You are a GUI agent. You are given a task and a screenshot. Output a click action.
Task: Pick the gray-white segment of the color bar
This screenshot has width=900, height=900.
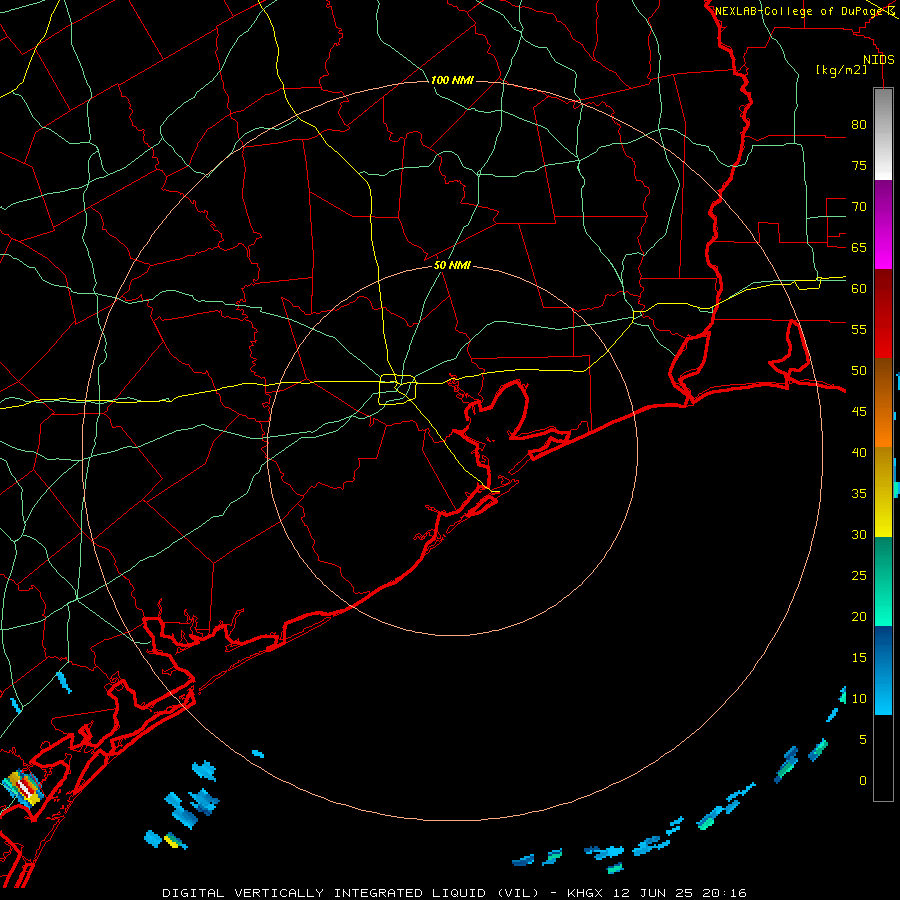pyautogui.click(x=883, y=134)
